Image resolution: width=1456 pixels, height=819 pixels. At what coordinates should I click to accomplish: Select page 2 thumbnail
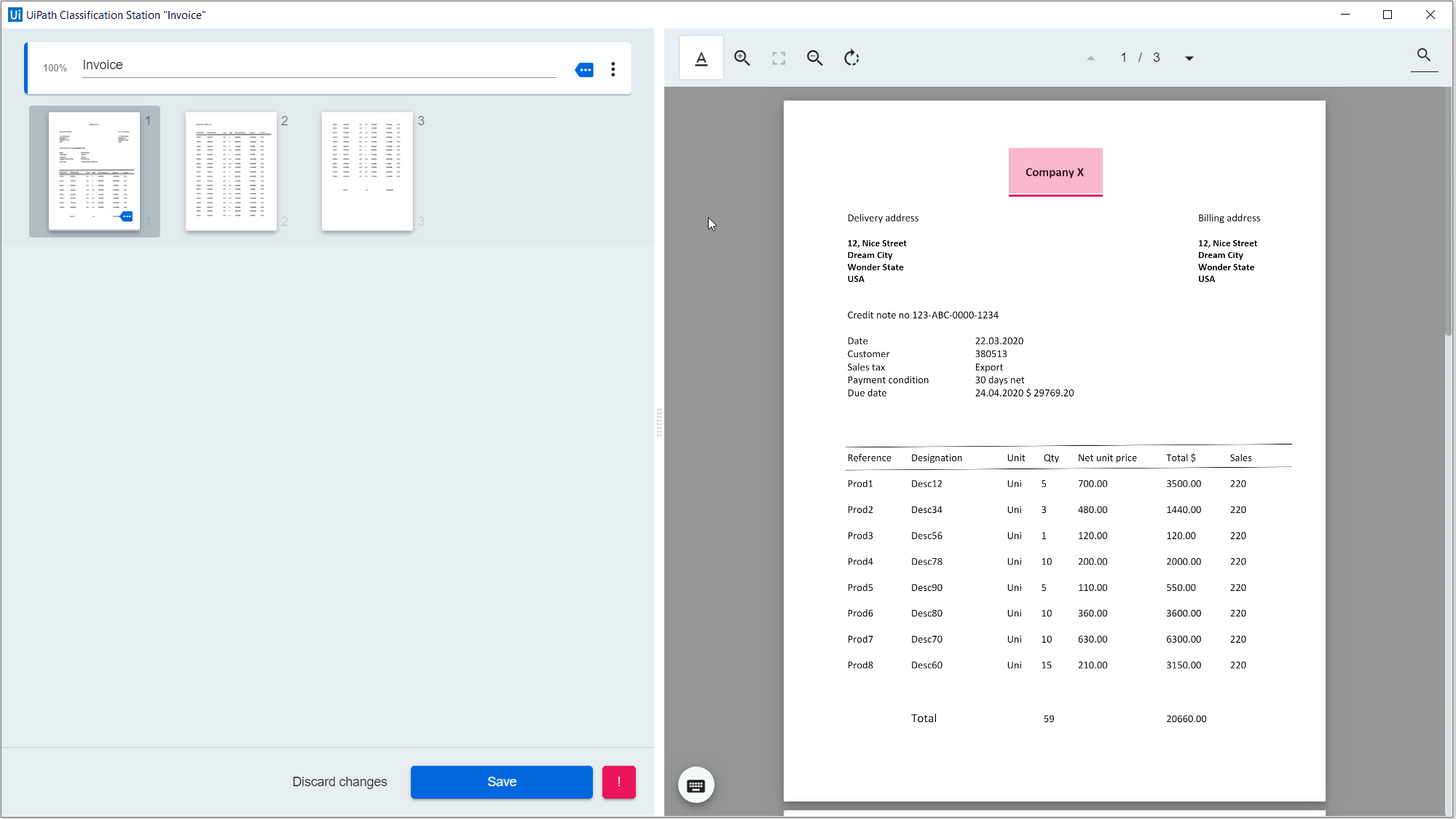point(231,171)
